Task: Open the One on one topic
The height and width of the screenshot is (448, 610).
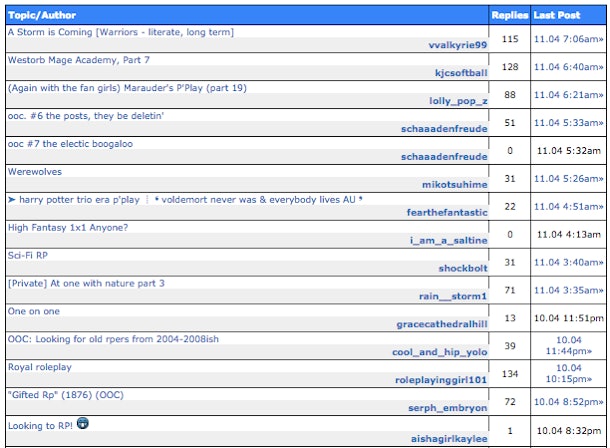Action: 34,312
